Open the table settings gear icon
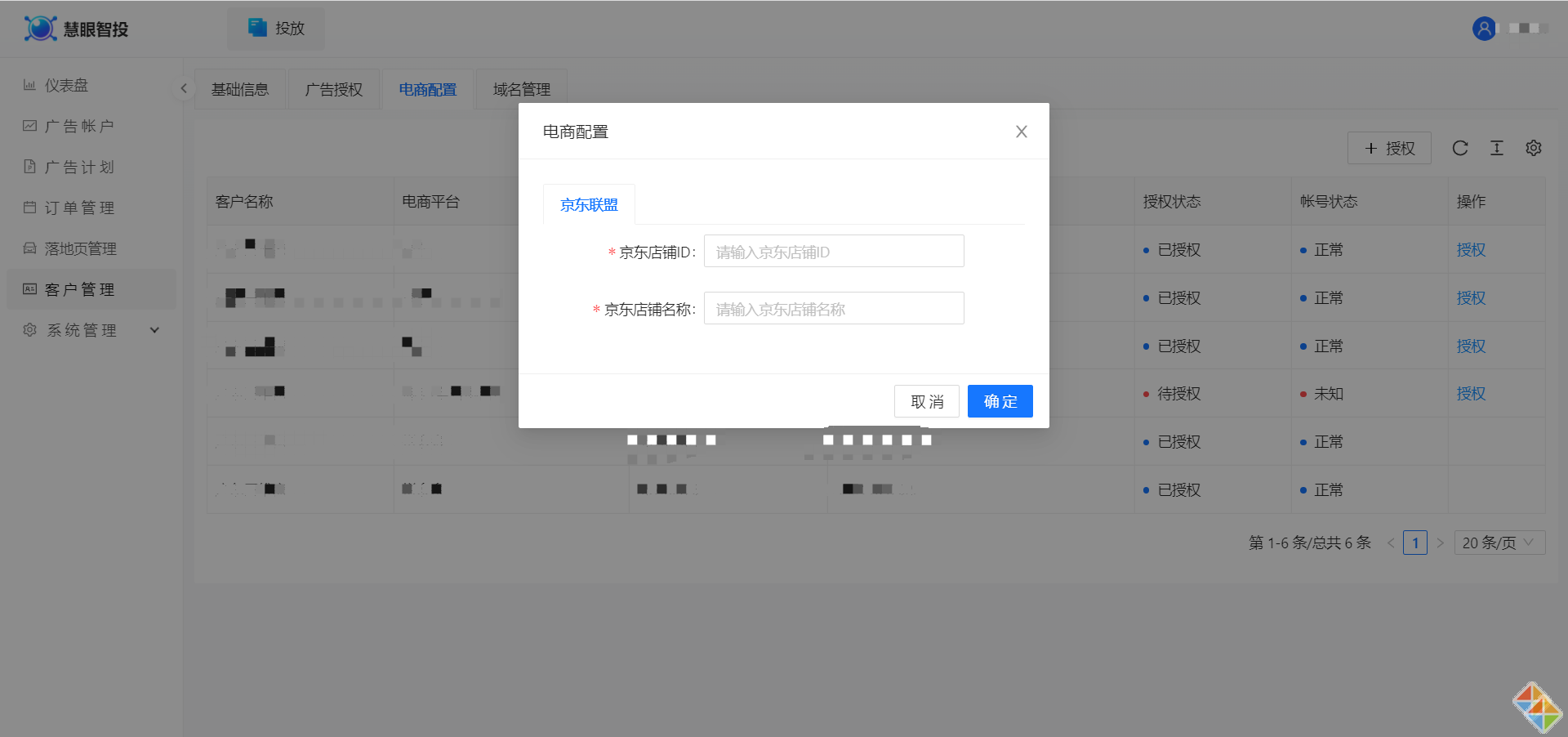This screenshot has width=1568, height=737. click(1533, 148)
